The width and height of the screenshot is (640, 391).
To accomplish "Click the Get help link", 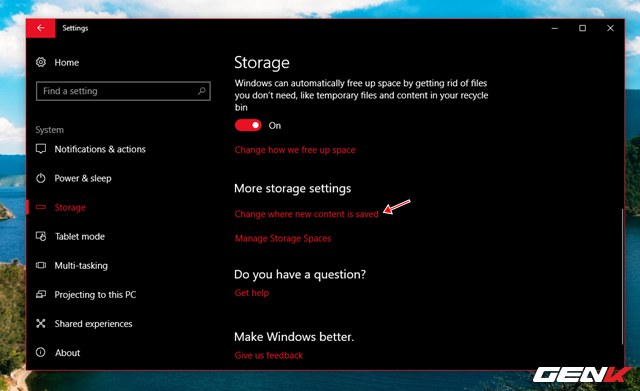I will [252, 293].
